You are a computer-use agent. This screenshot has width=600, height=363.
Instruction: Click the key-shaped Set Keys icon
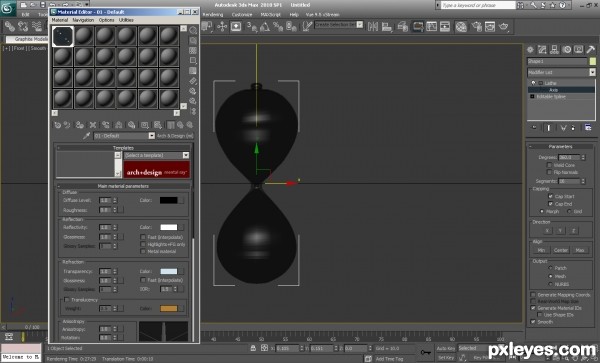point(426,352)
